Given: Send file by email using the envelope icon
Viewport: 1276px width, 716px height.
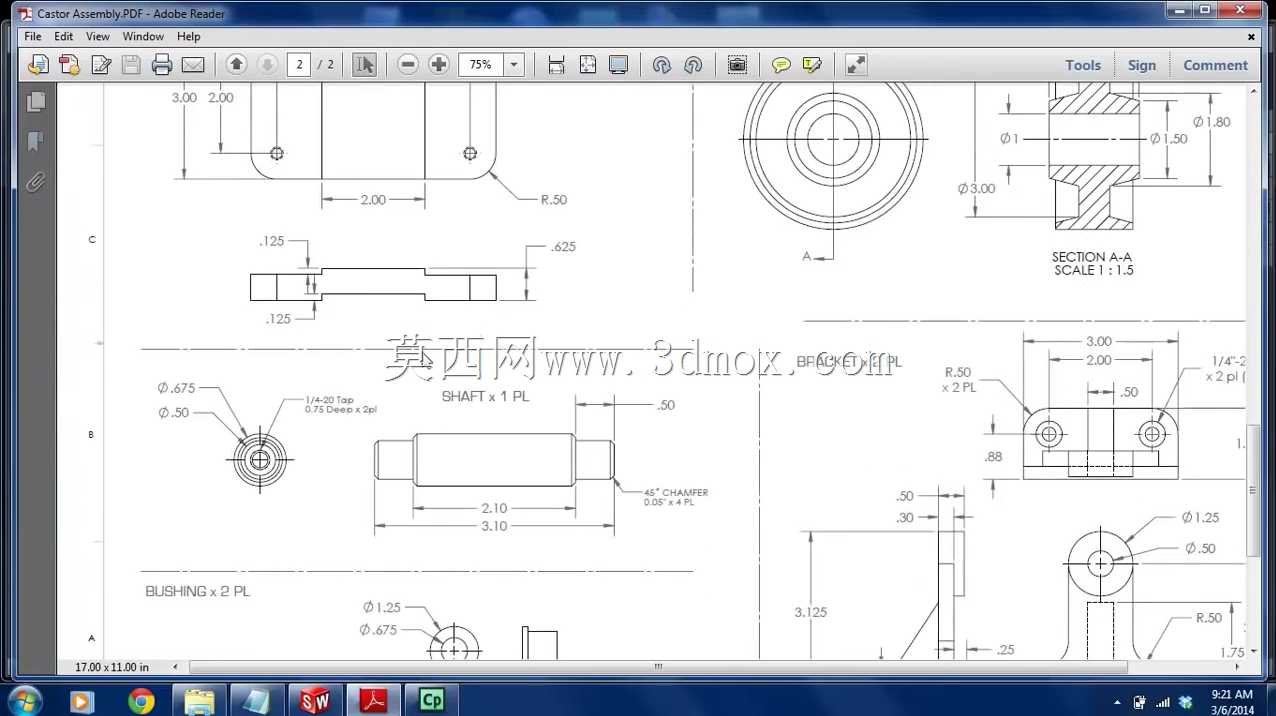Looking at the screenshot, I should point(193,65).
